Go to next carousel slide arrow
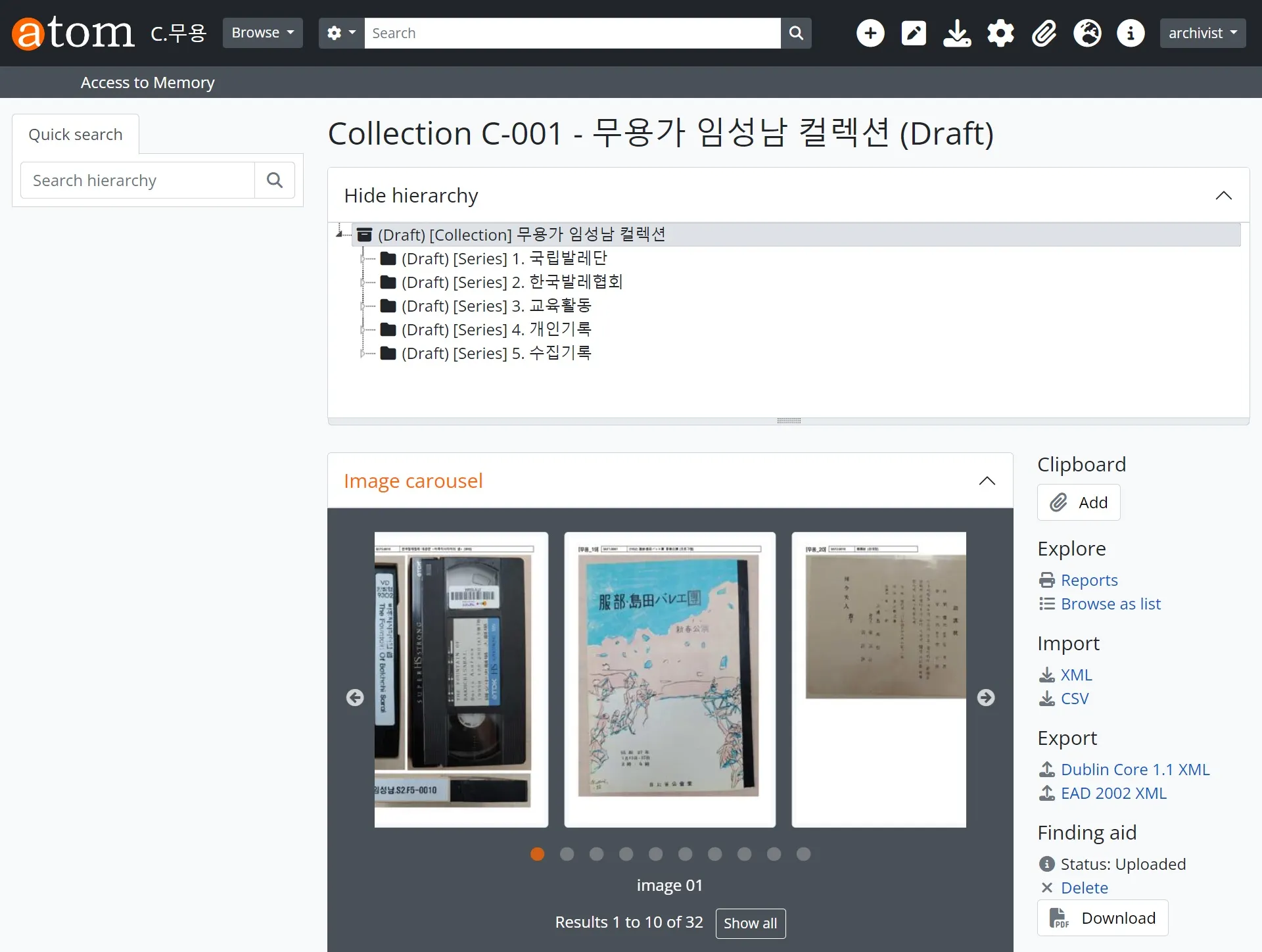The height and width of the screenshot is (952, 1262). (x=985, y=698)
